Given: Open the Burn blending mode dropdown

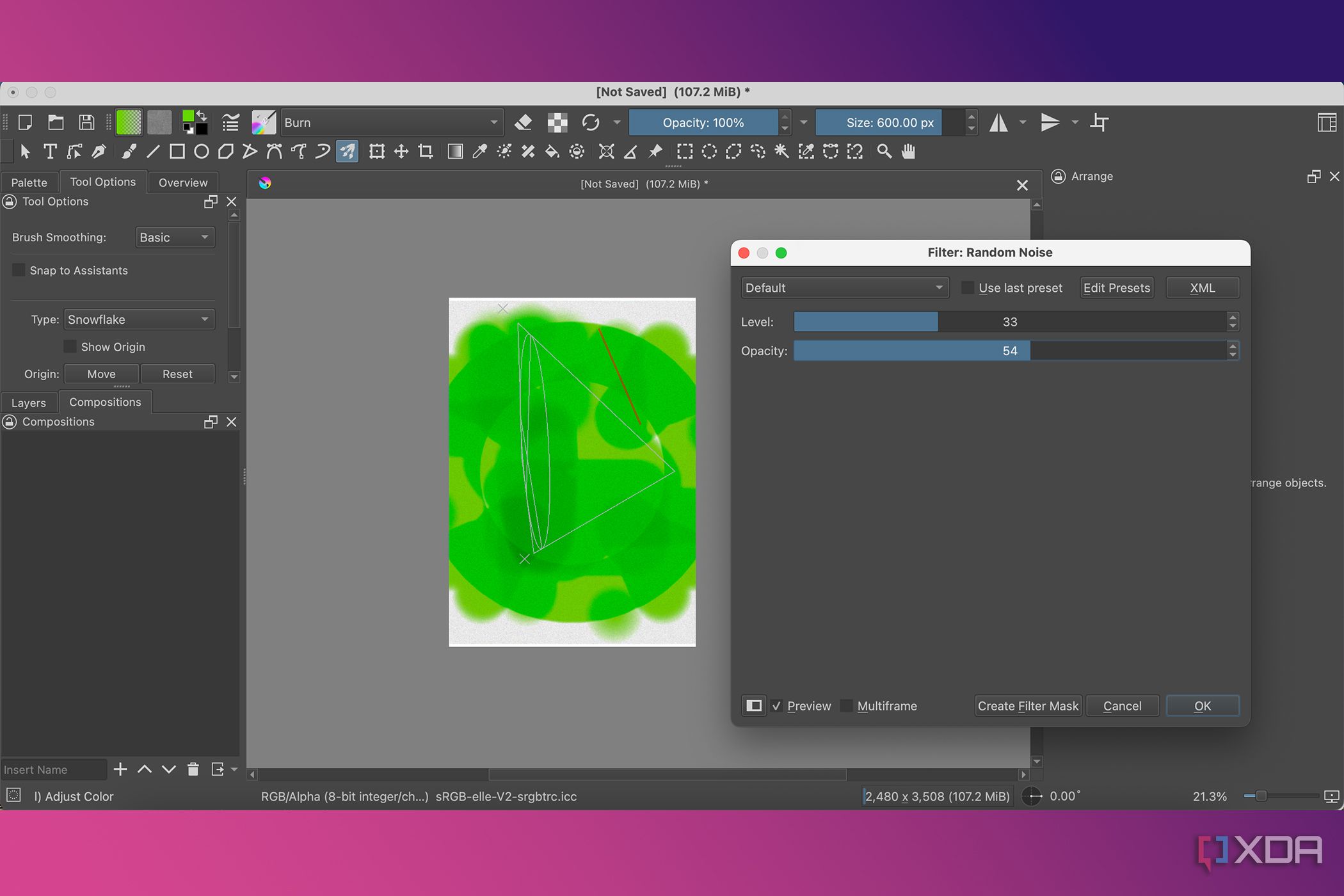Looking at the screenshot, I should [392, 122].
